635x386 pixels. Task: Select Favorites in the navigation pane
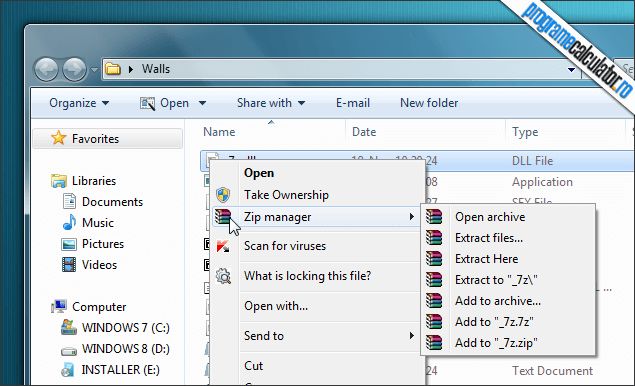click(107, 139)
